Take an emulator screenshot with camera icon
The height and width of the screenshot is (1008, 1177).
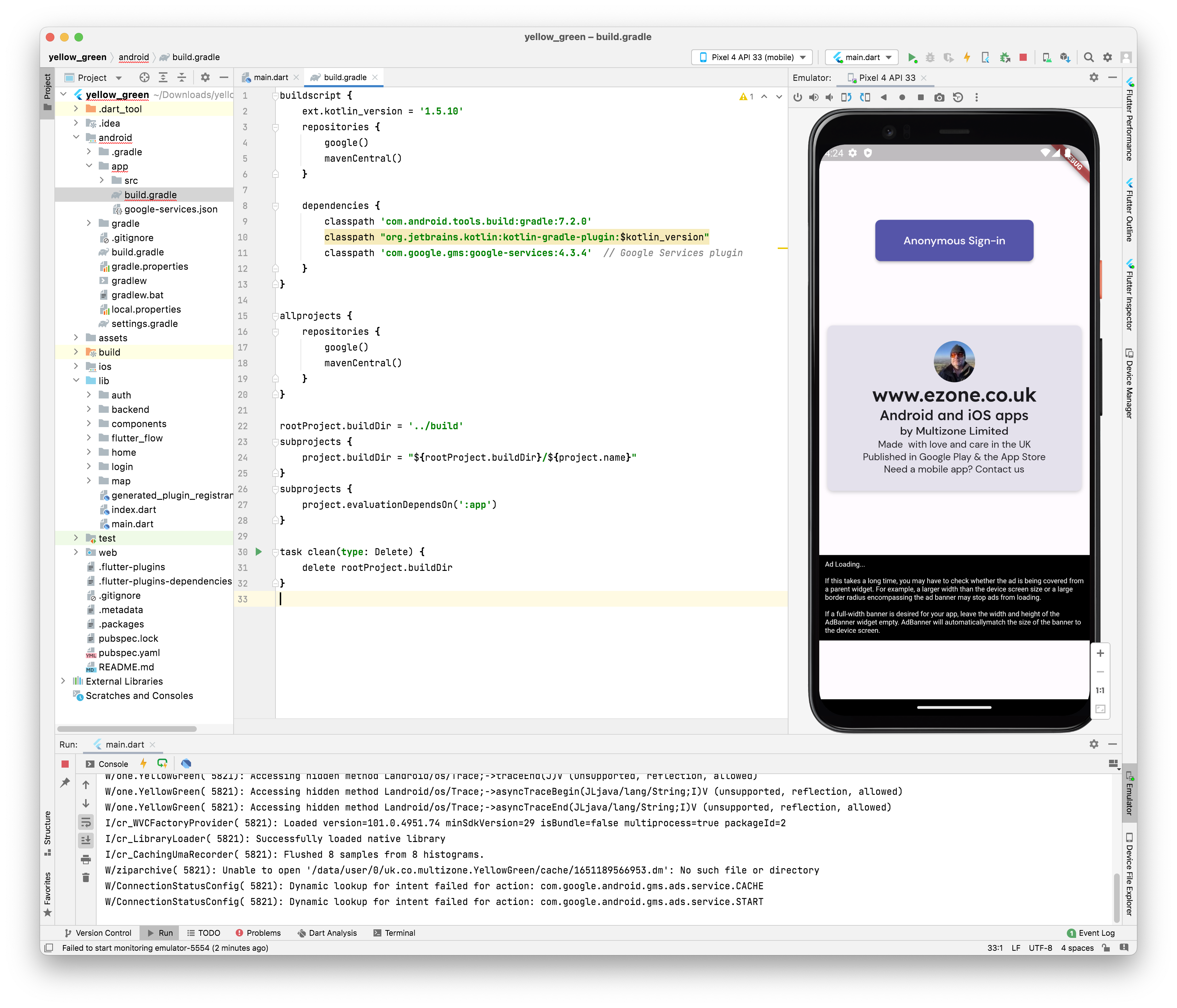click(939, 97)
